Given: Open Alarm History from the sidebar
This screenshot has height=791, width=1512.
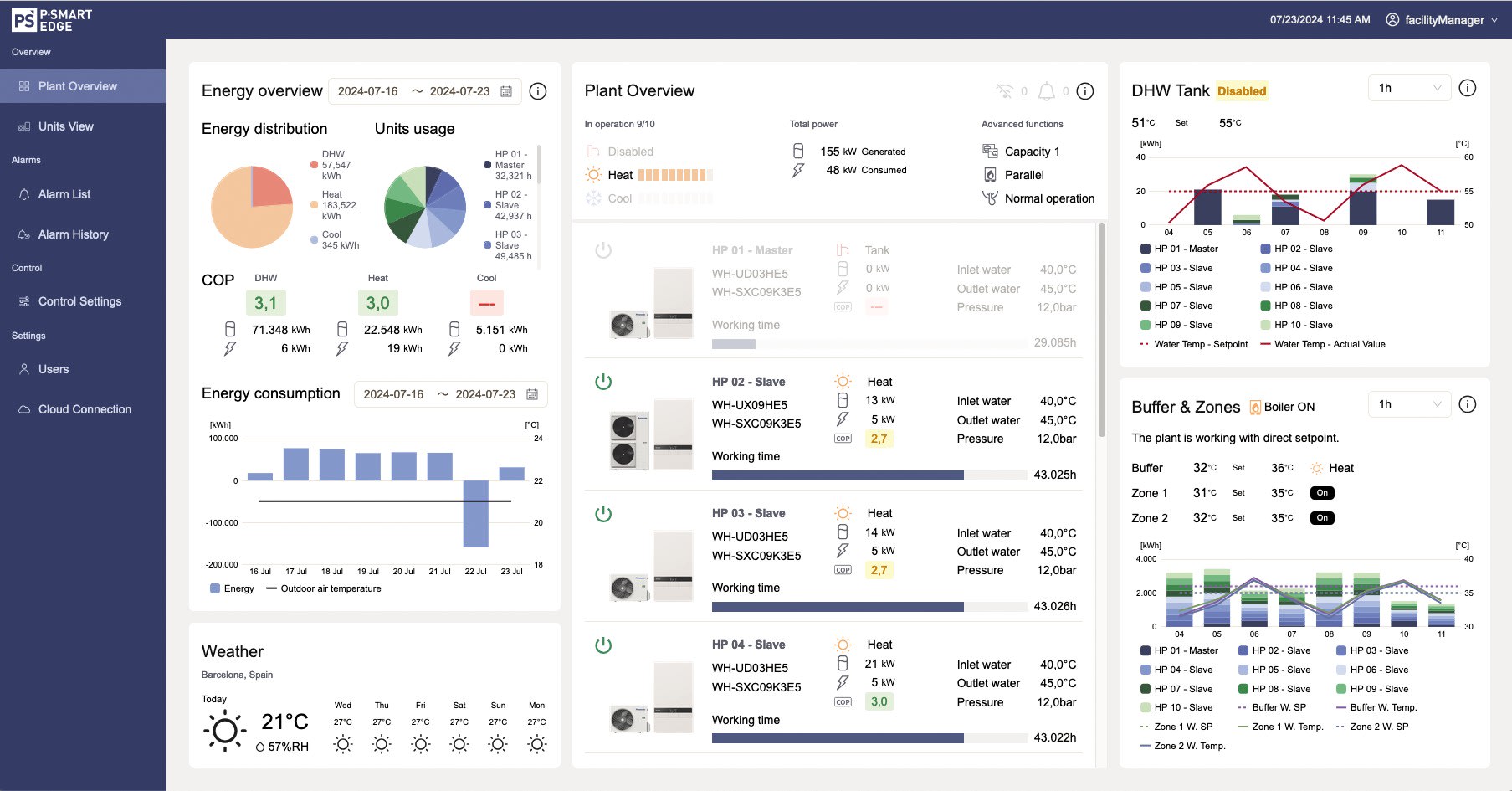Looking at the screenshot, I should [73, 234].
